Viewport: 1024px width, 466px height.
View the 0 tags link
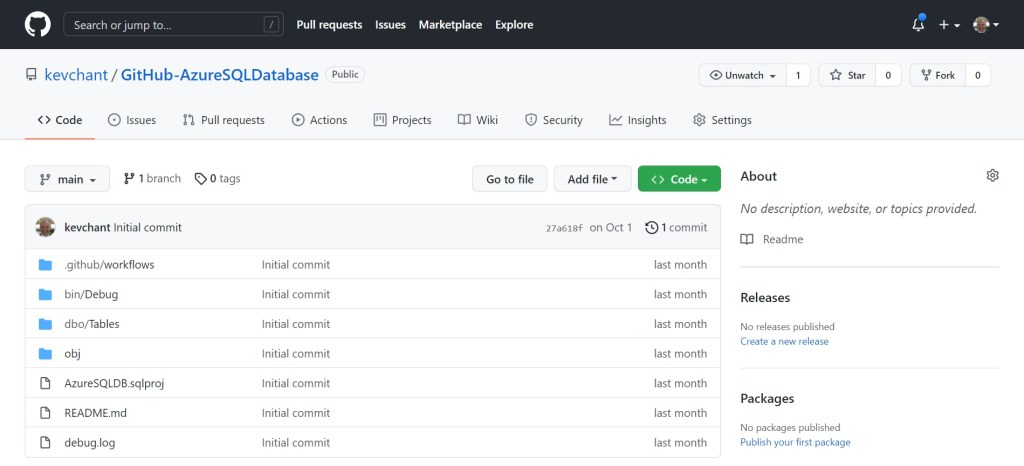(218, 178)
